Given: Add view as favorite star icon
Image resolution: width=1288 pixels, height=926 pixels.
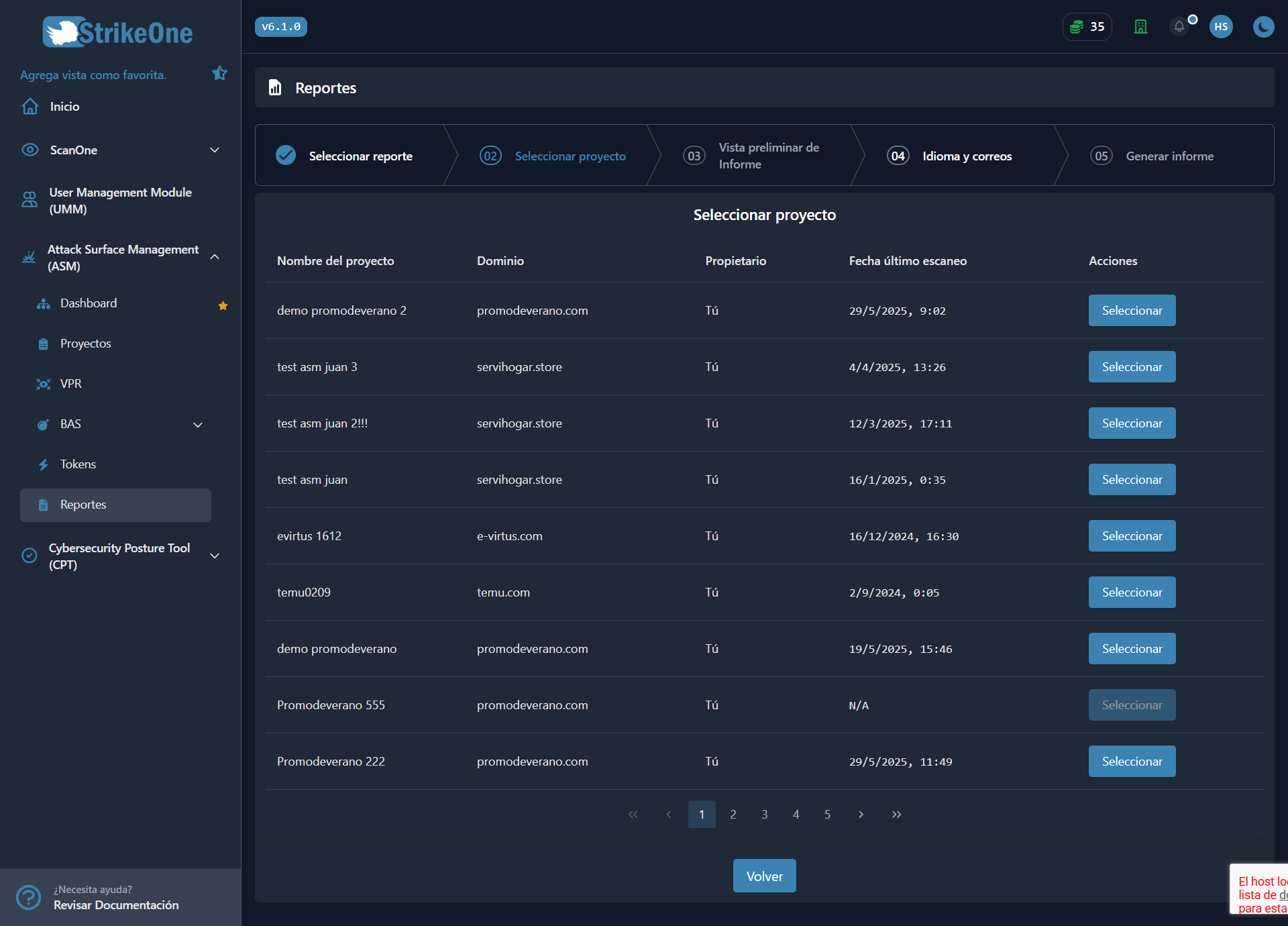Looking at the screenshot, I should pos(219,73).
